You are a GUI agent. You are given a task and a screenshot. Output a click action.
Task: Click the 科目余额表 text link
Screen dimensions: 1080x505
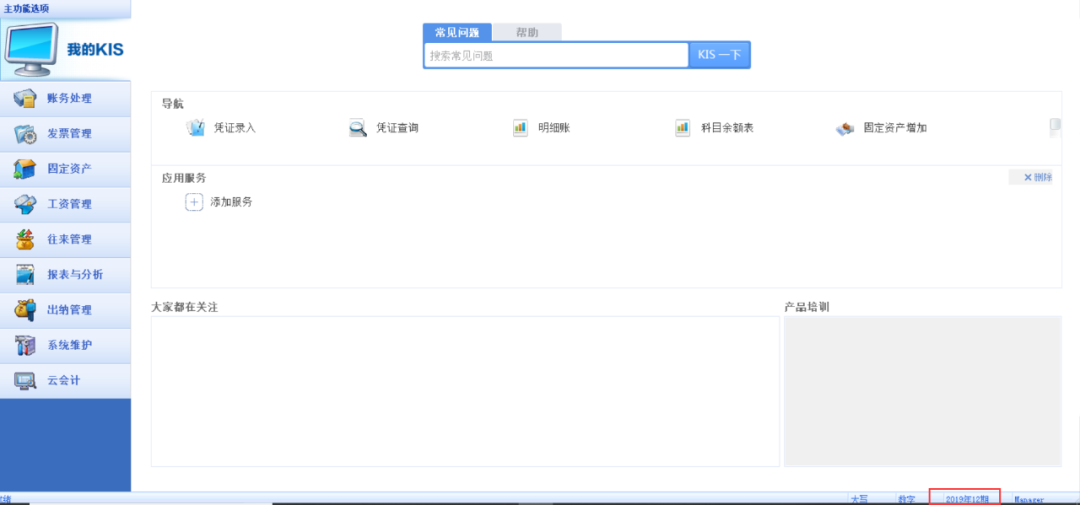click(x=727, y=128)
